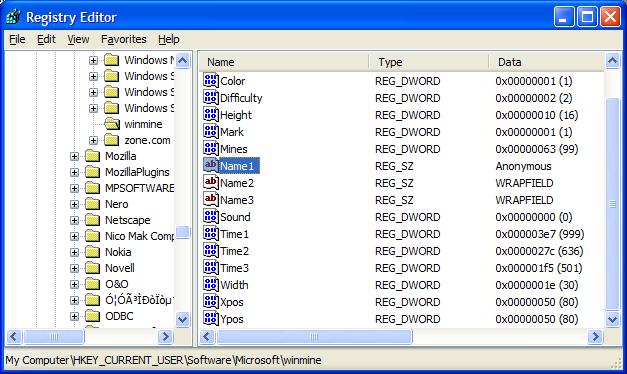Screen dimensions: 627x374
Task: Expand the Nico Mak Computing key
Action: tap(74, 236)
